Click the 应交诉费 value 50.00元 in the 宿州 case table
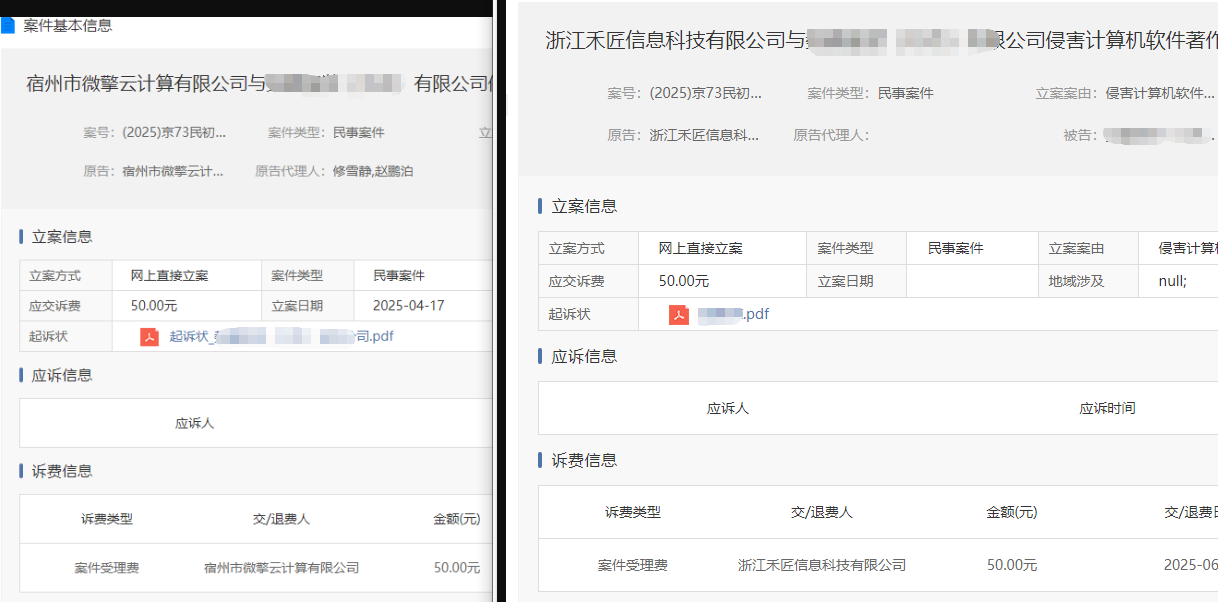Viewport: 1218px width, 602px height. [x=156, y=306]
